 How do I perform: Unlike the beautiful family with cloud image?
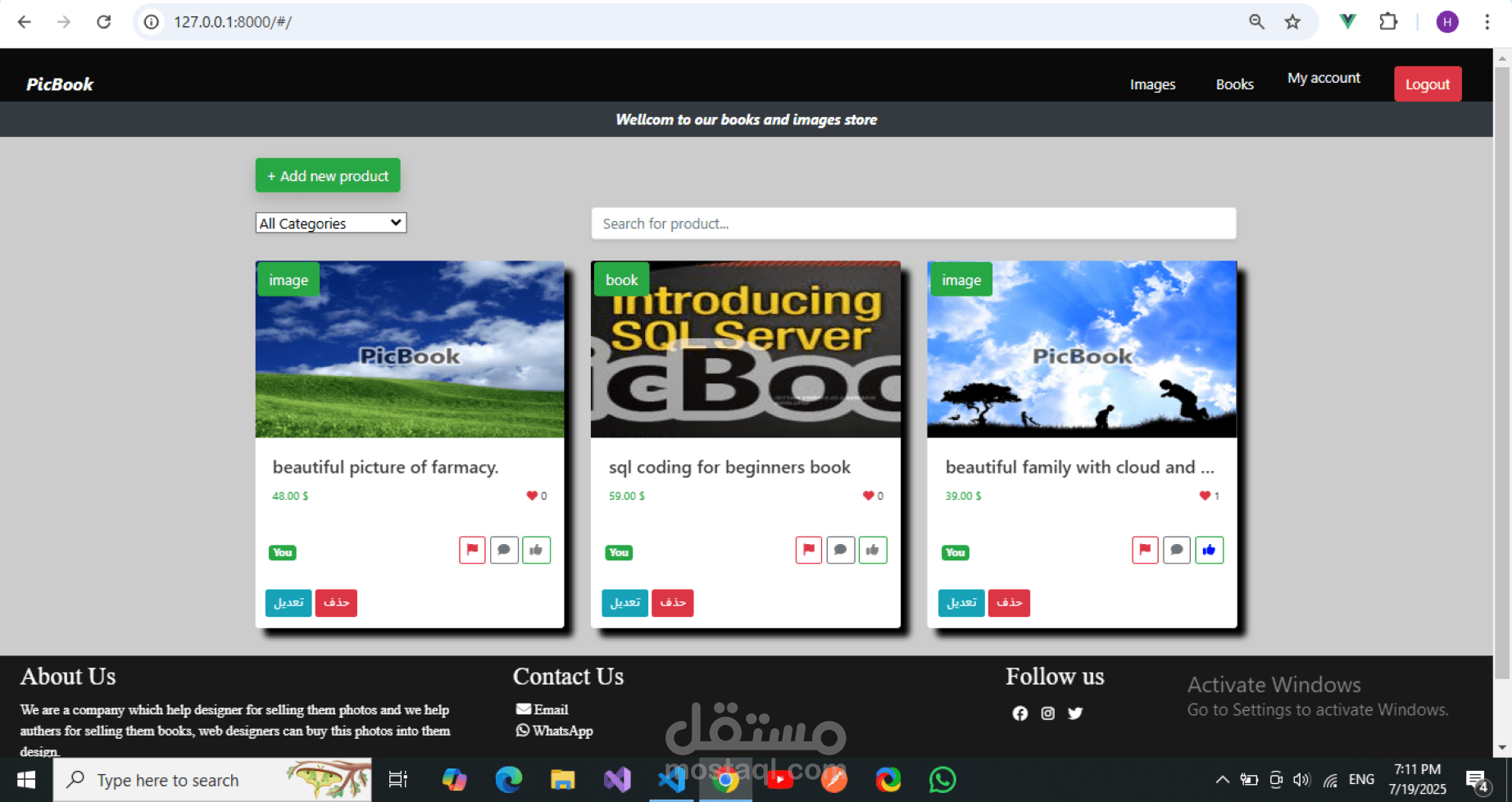point(1209,550)
